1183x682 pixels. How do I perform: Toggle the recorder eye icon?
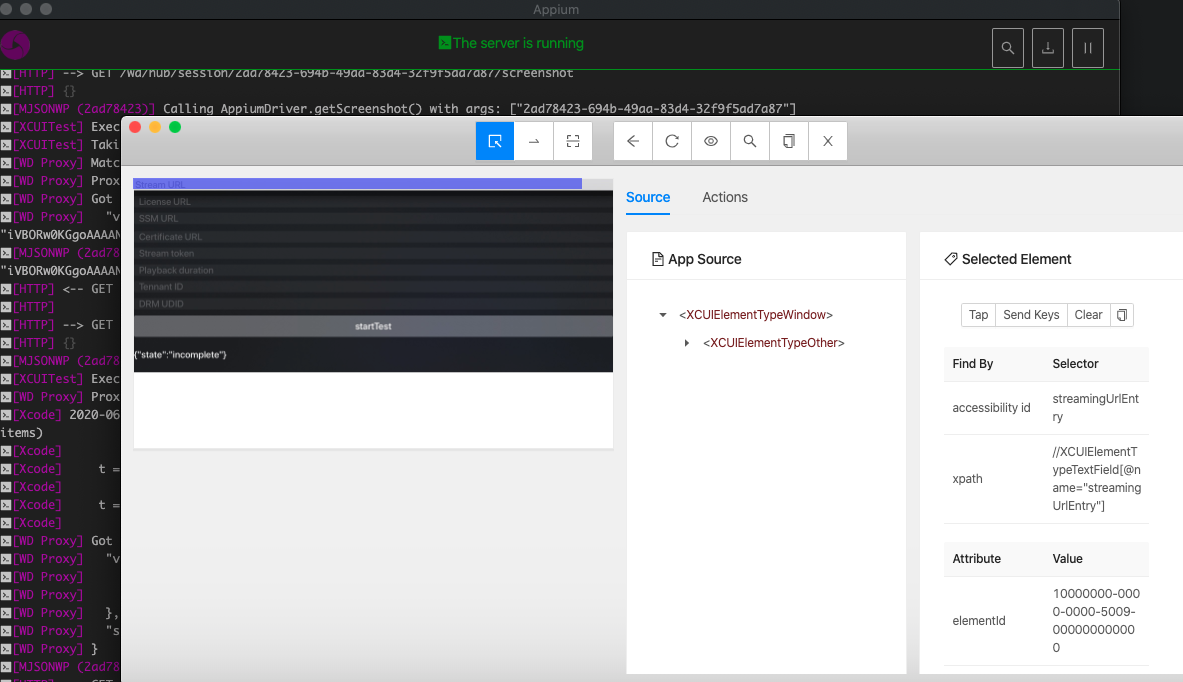(x=710, y=141)
